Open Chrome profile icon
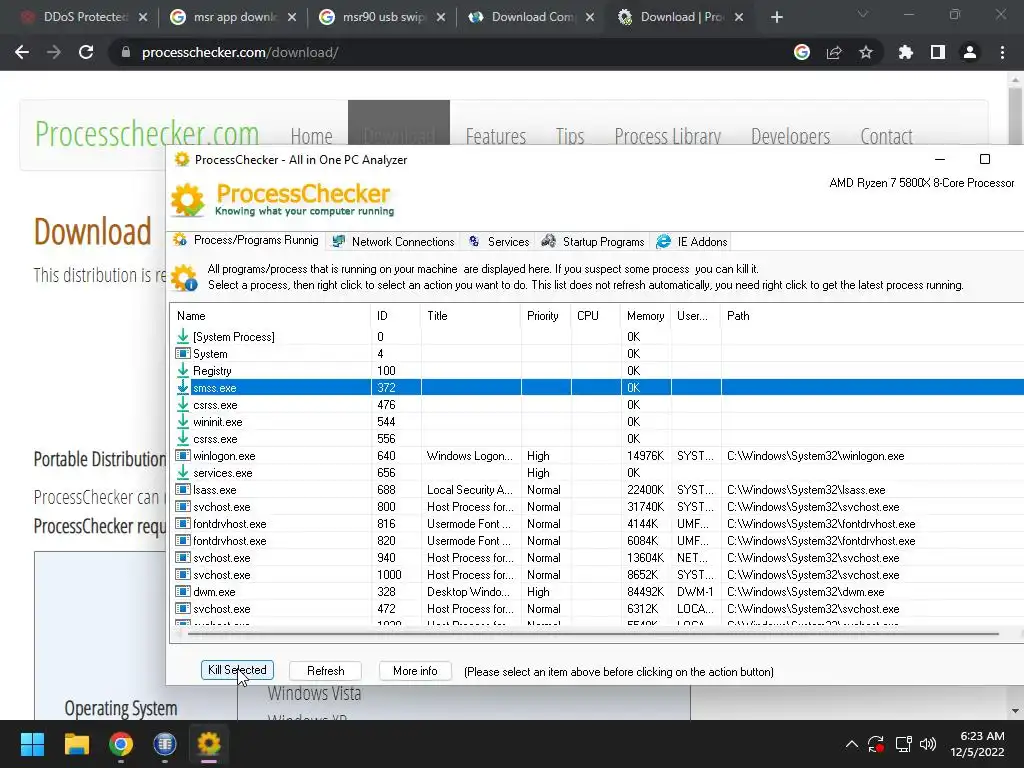The height and width of the screenshot is (768, 1024). click(970, 52)
